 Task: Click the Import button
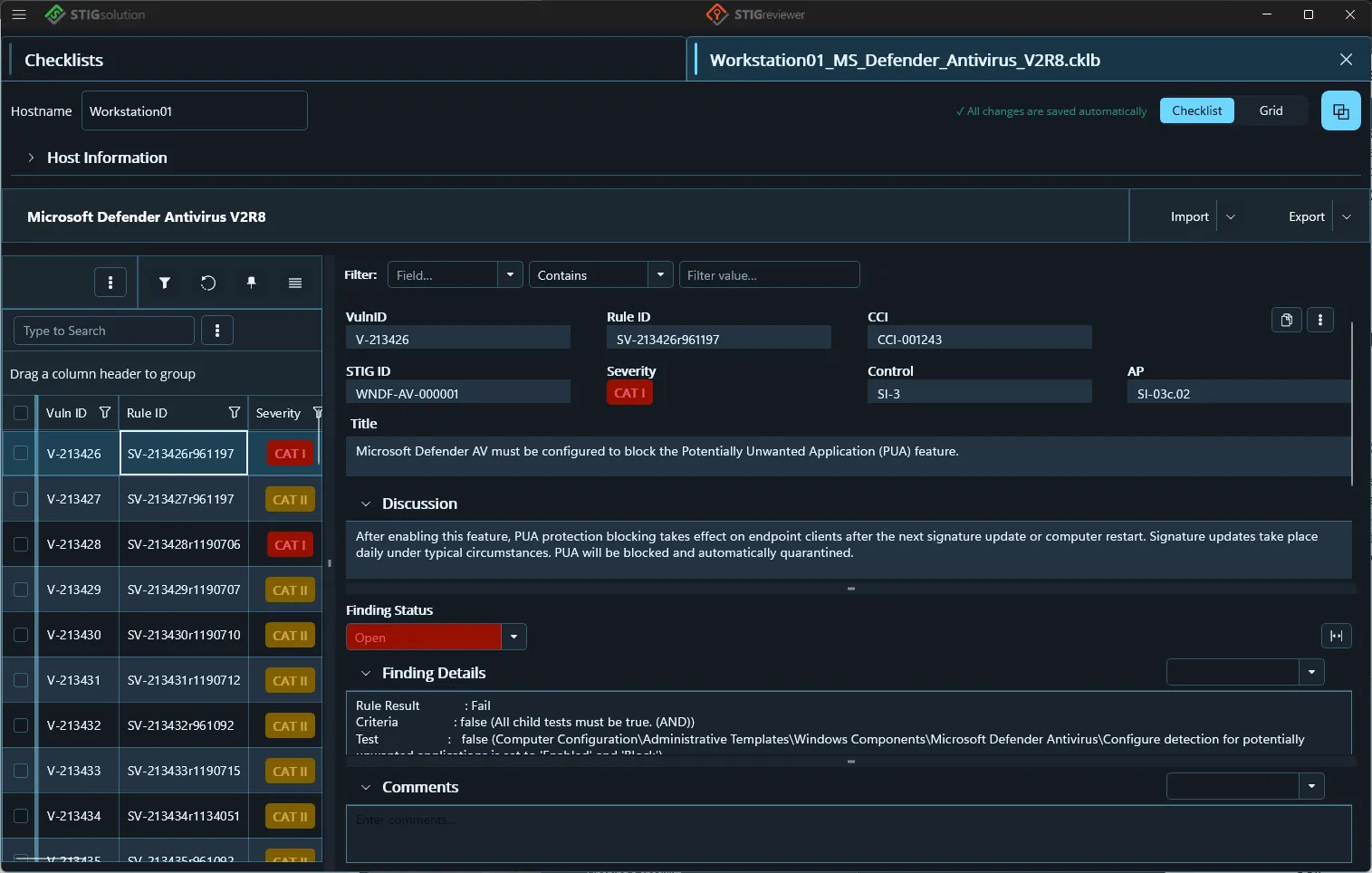1189,217
